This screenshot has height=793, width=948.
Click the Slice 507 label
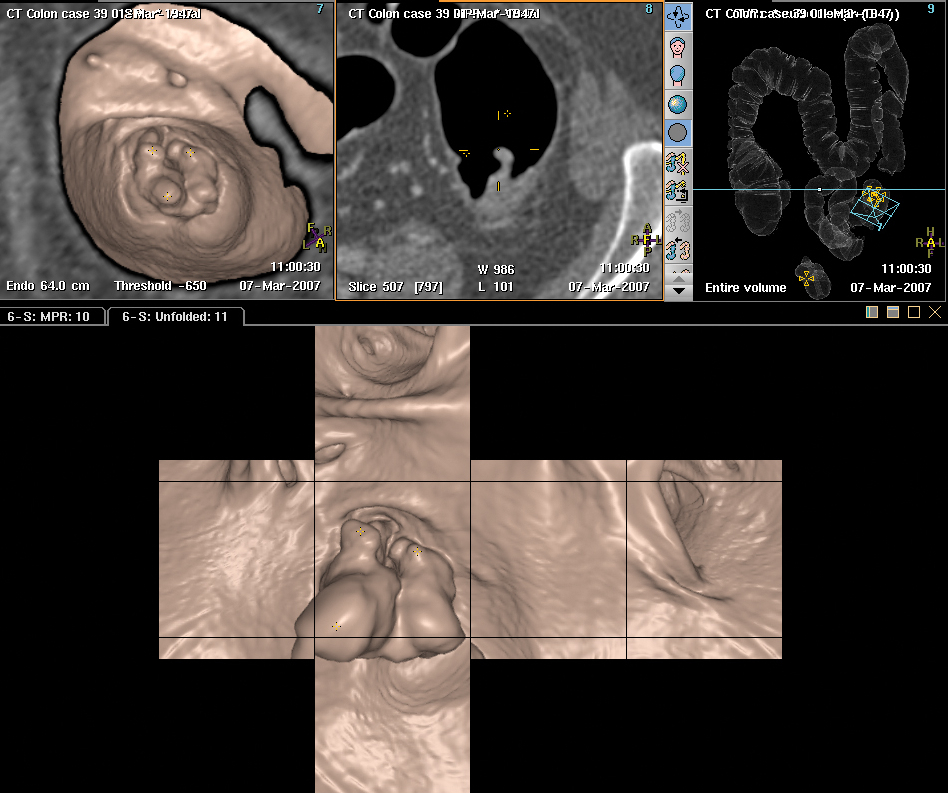click(x=377, y=287)
